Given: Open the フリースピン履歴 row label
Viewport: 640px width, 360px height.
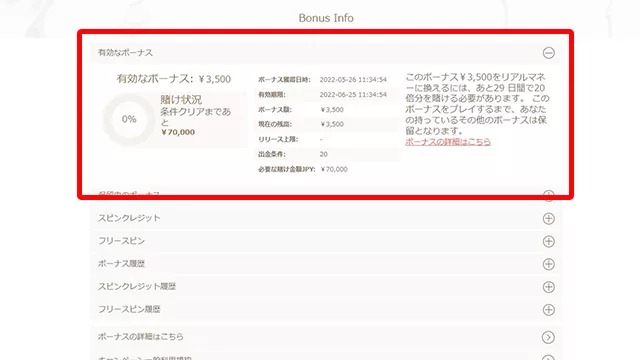Looking at the screenshot, I should [129, 309].
